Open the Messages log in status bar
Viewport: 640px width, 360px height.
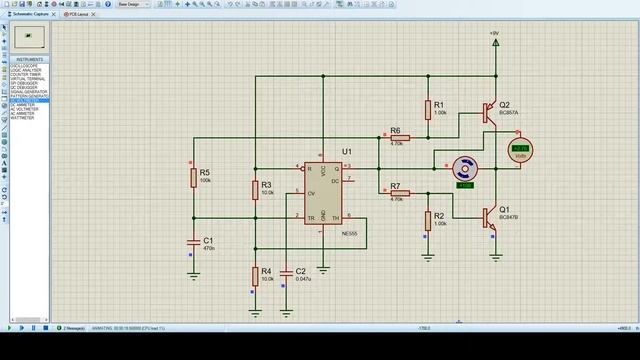click(71, 328)
